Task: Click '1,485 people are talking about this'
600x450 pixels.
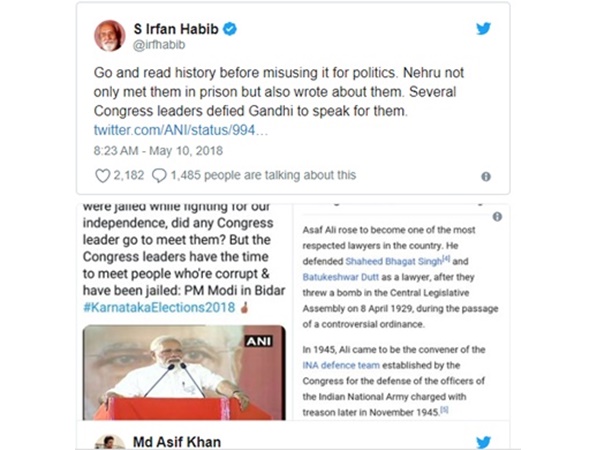Action: click(263, 175)
